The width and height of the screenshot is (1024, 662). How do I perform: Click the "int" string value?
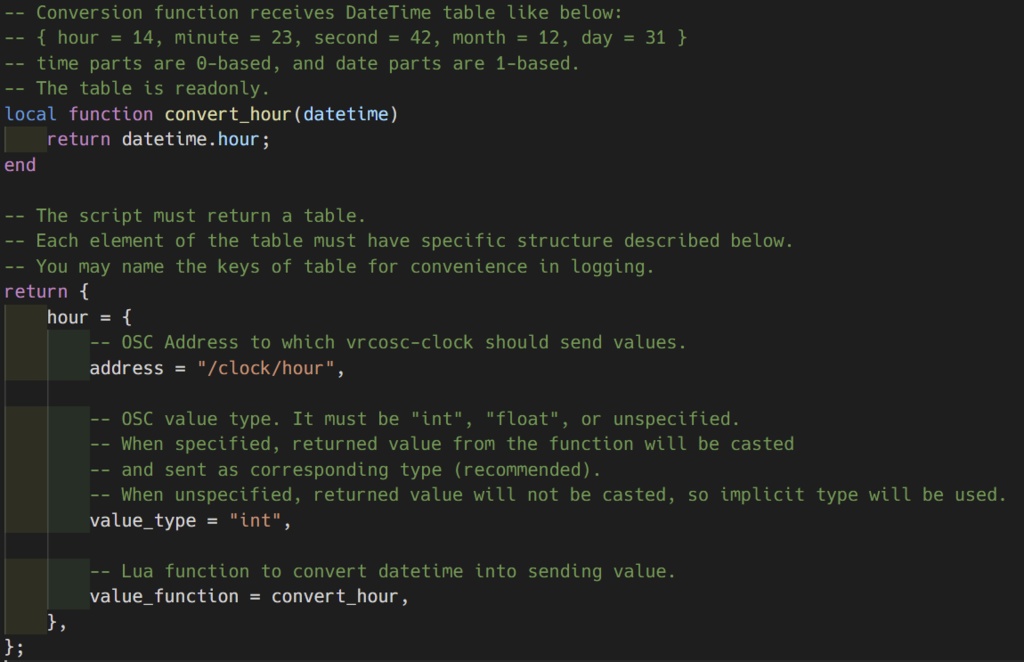coord(255,520)
